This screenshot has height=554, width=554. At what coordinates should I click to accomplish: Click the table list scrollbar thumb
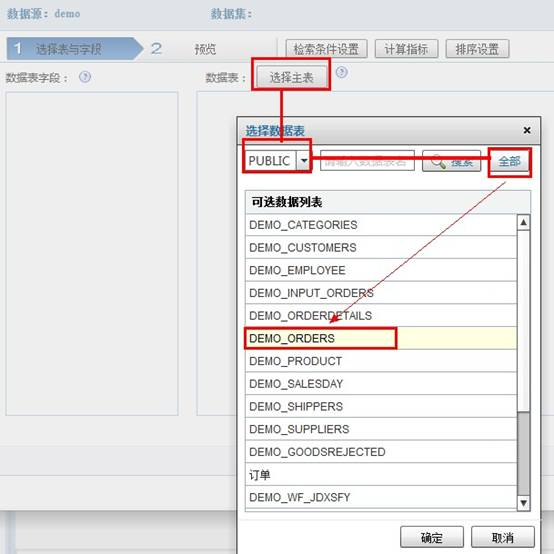(x=523, y=453)
